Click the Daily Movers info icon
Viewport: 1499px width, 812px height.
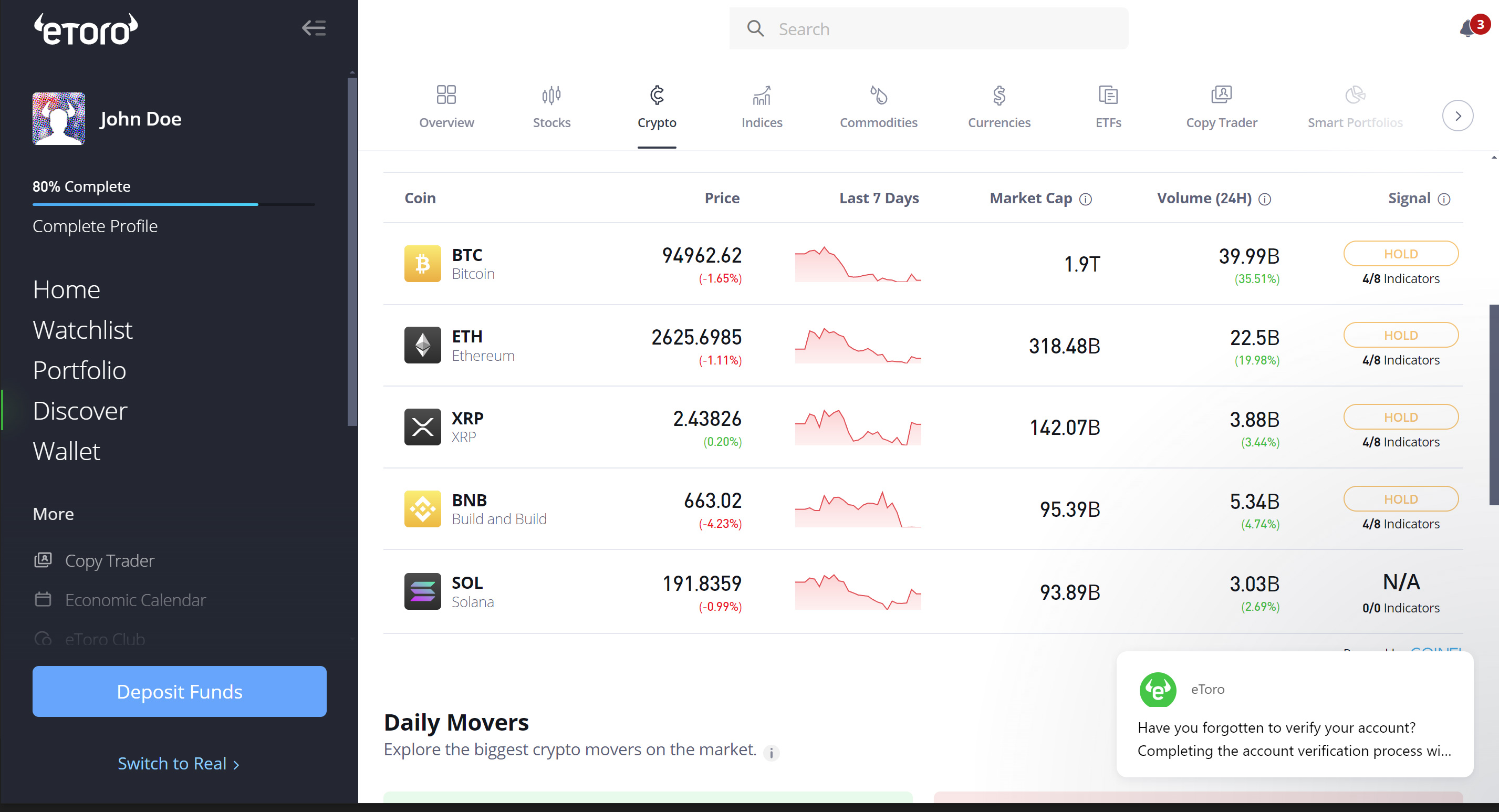(771, 752)
